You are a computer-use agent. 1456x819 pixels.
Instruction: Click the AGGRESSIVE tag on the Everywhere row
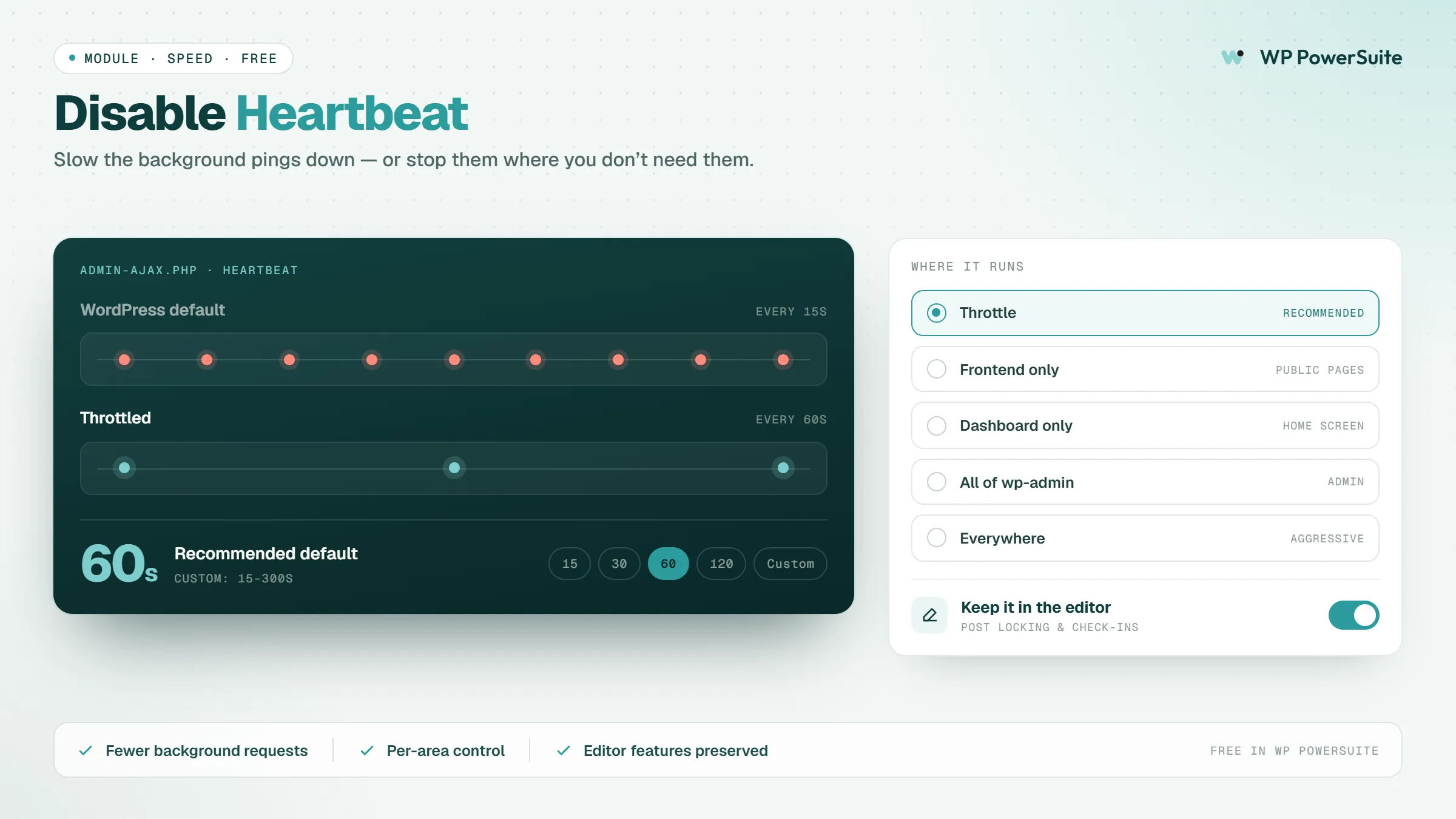pyautogui.click(x=1327, y=539)
